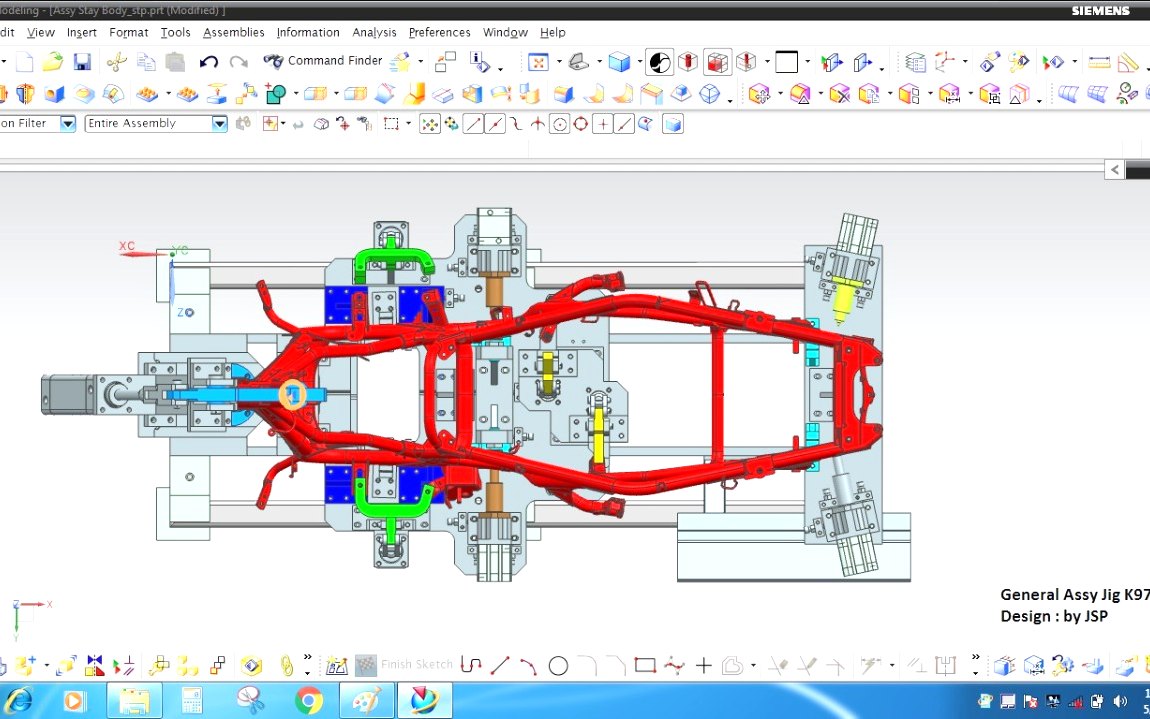Open Command Finder
The height and width of the screenshot is (719, 1150).
(x=323, y=61)
